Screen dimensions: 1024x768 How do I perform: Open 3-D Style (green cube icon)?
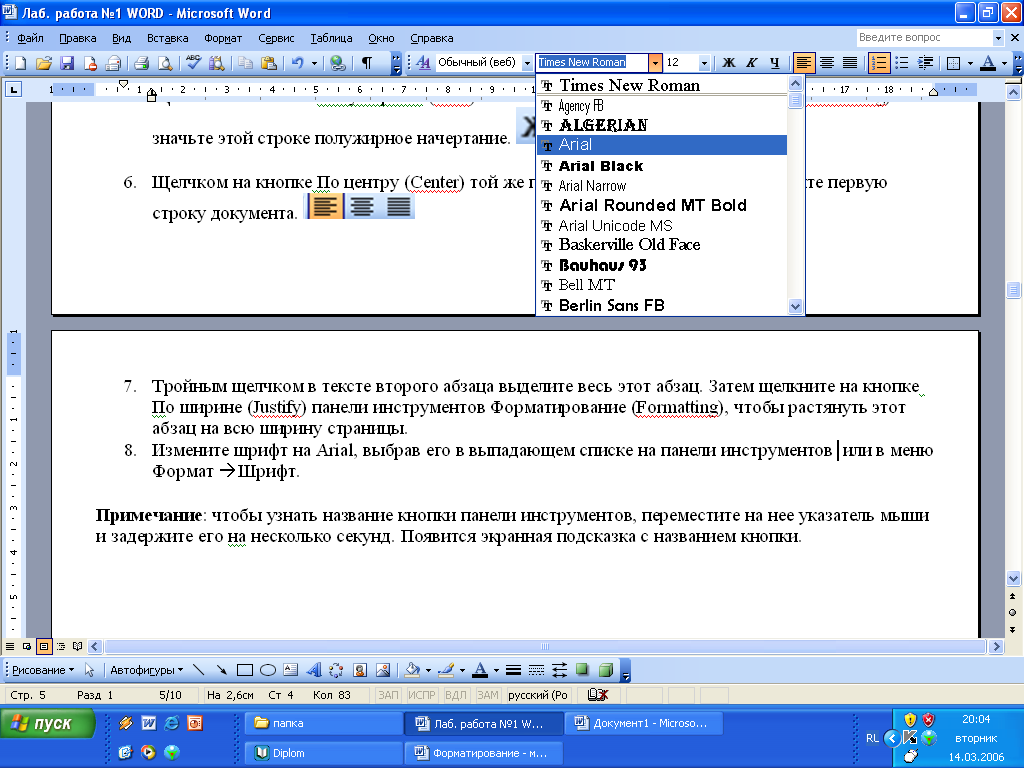pos(606,670)
